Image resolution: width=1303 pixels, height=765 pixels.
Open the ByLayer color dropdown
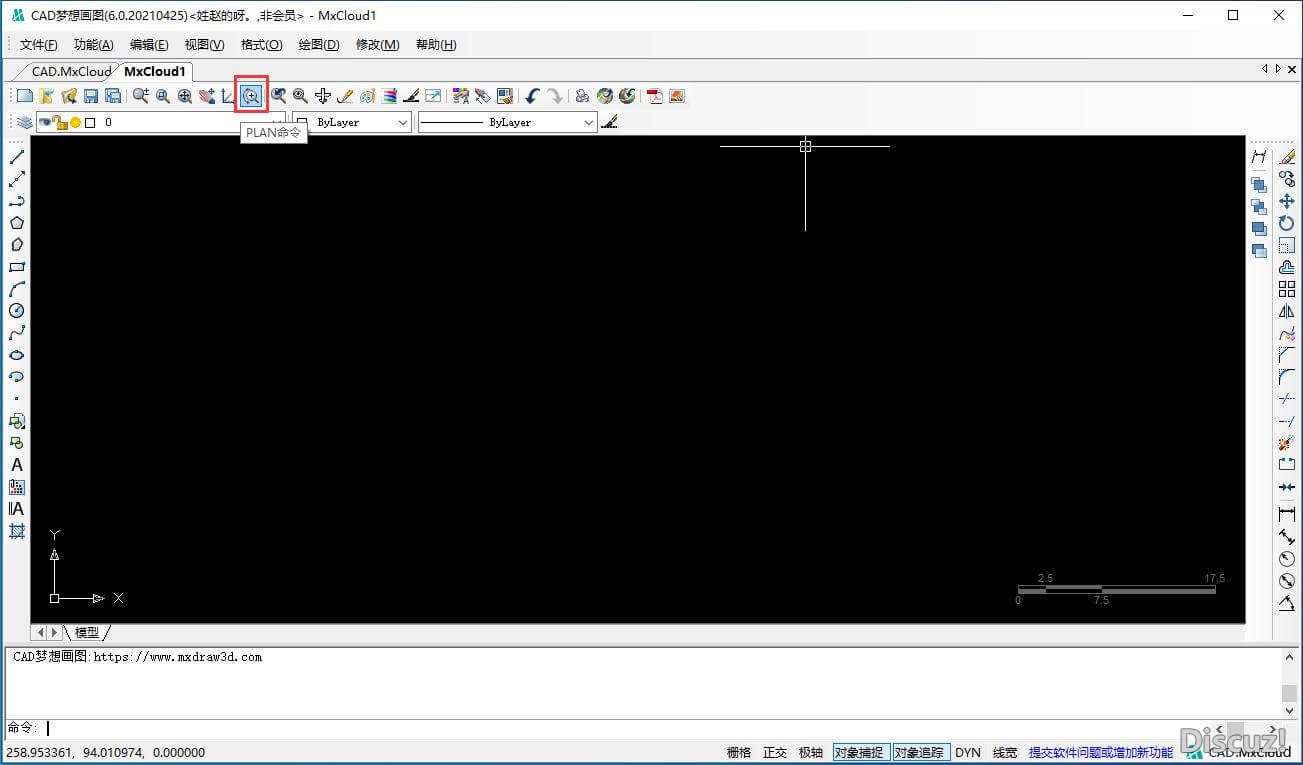tap(352, 122)
